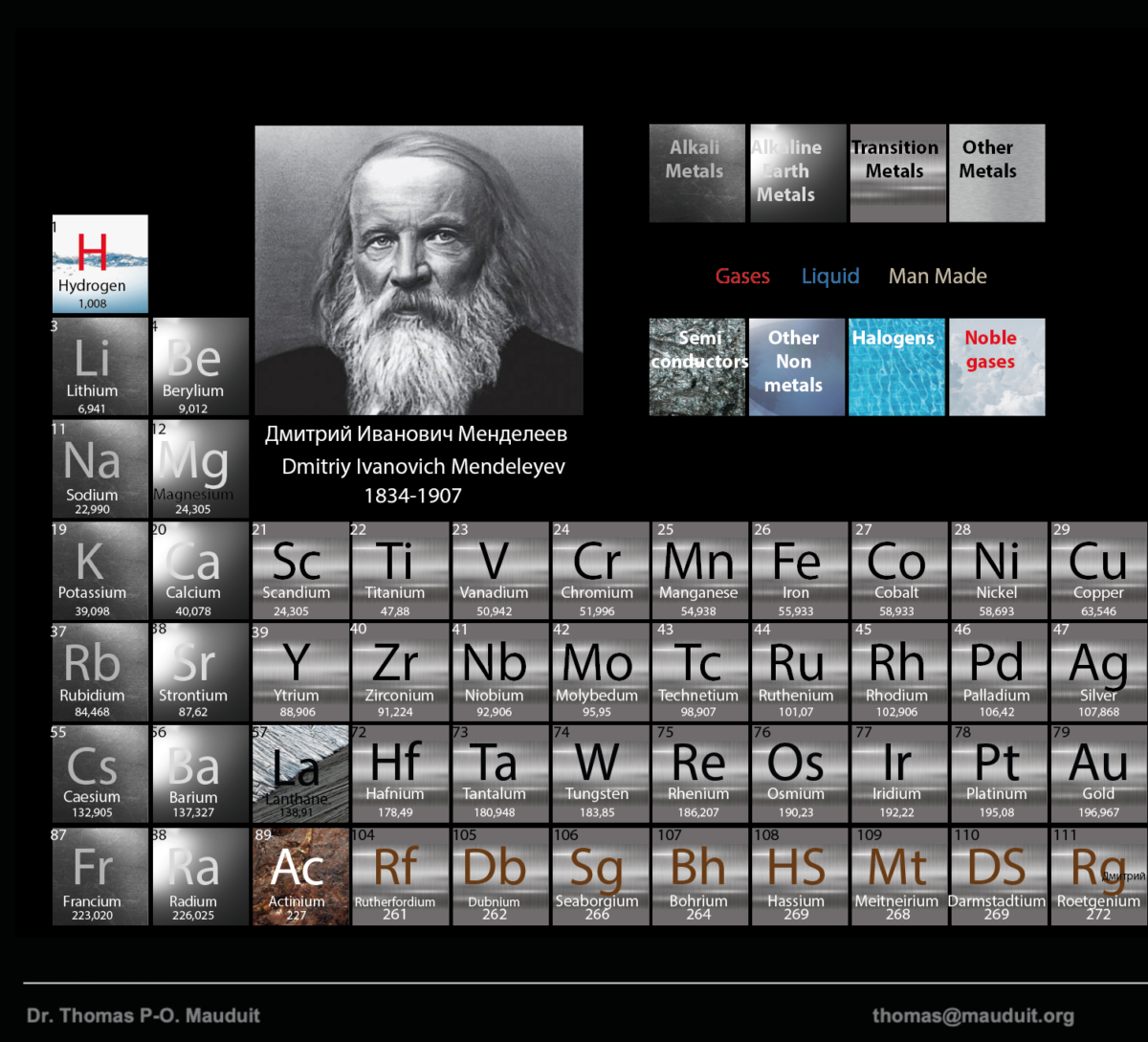Click the thomas@mauduit.org email address
Viewport: 1148px width, 1042px height.
[973, 1016]
